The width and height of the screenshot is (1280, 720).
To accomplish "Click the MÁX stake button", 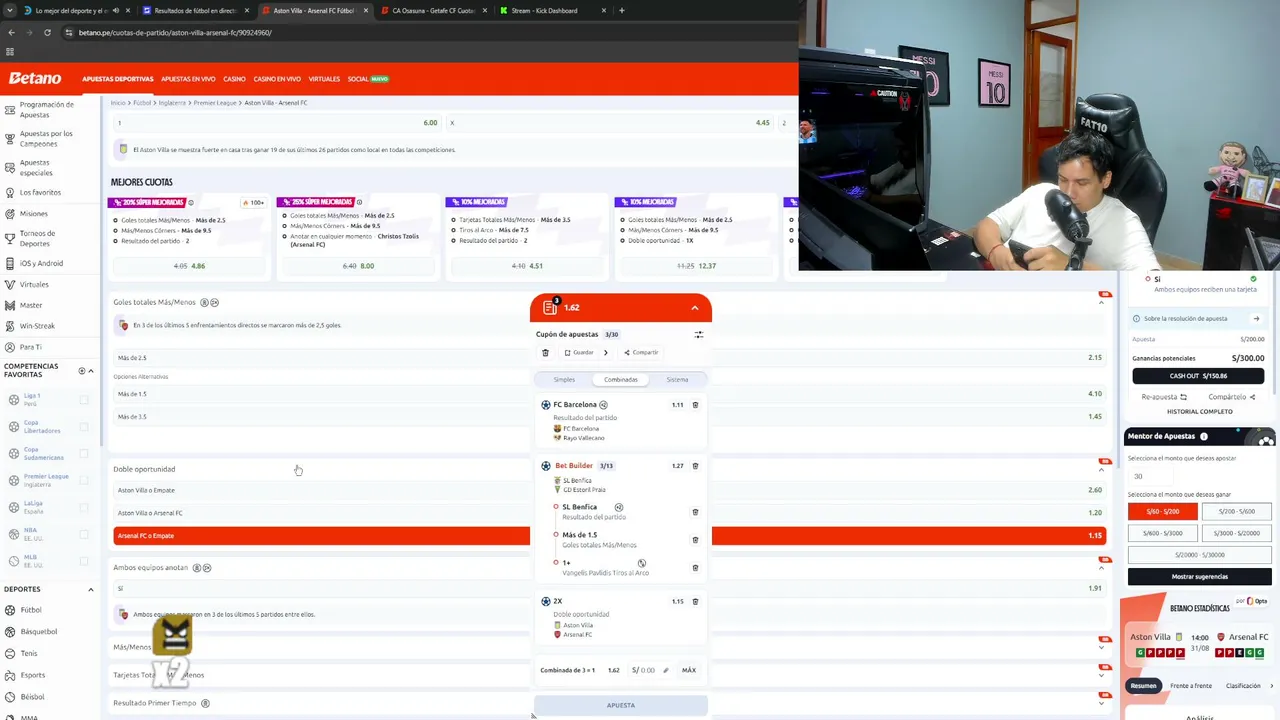I will (689, 670).
